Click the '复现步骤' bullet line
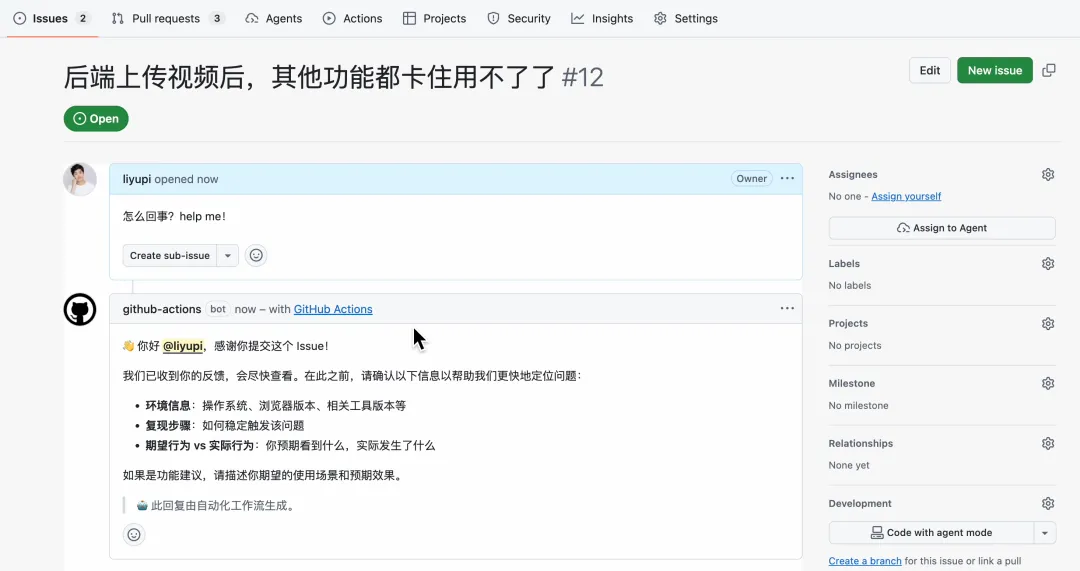 [225, 426]
